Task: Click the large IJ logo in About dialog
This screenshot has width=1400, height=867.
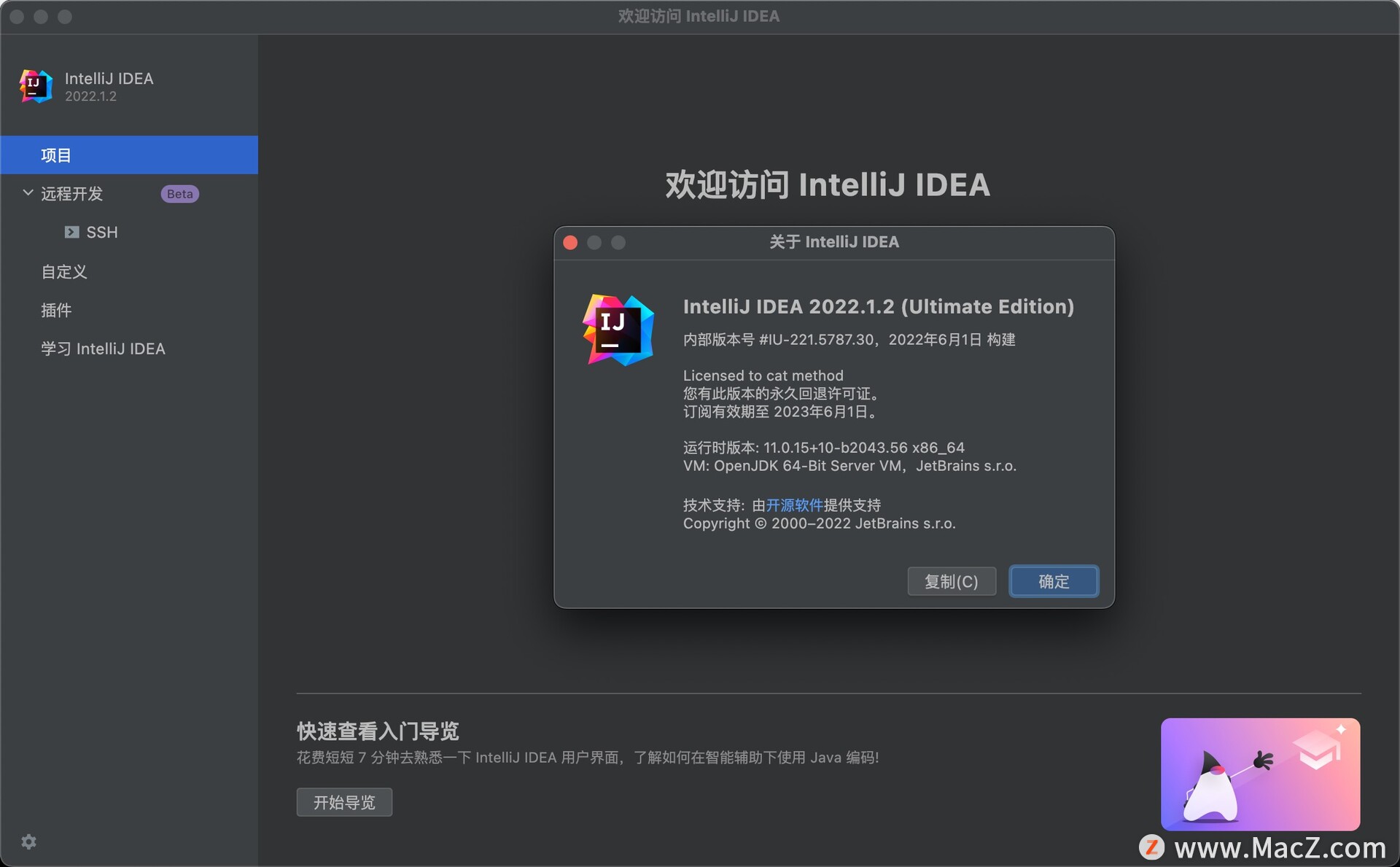Action: pyautogui.click(x=618, y=330)
